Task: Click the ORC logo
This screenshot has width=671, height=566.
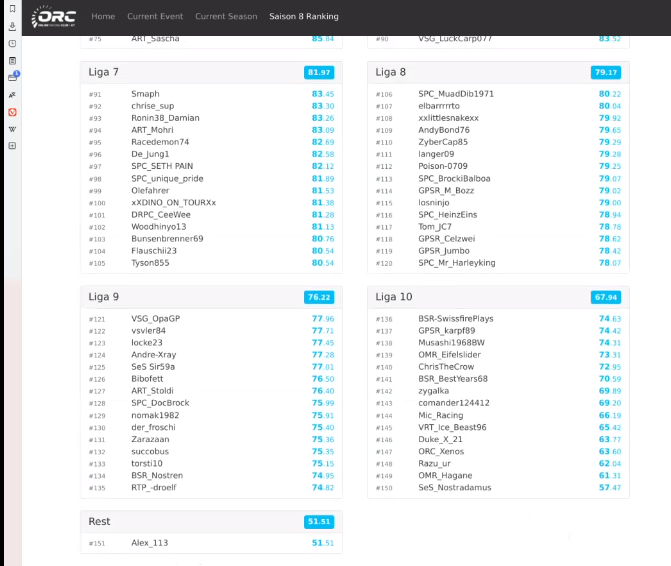Action: (x=54, y=17)
